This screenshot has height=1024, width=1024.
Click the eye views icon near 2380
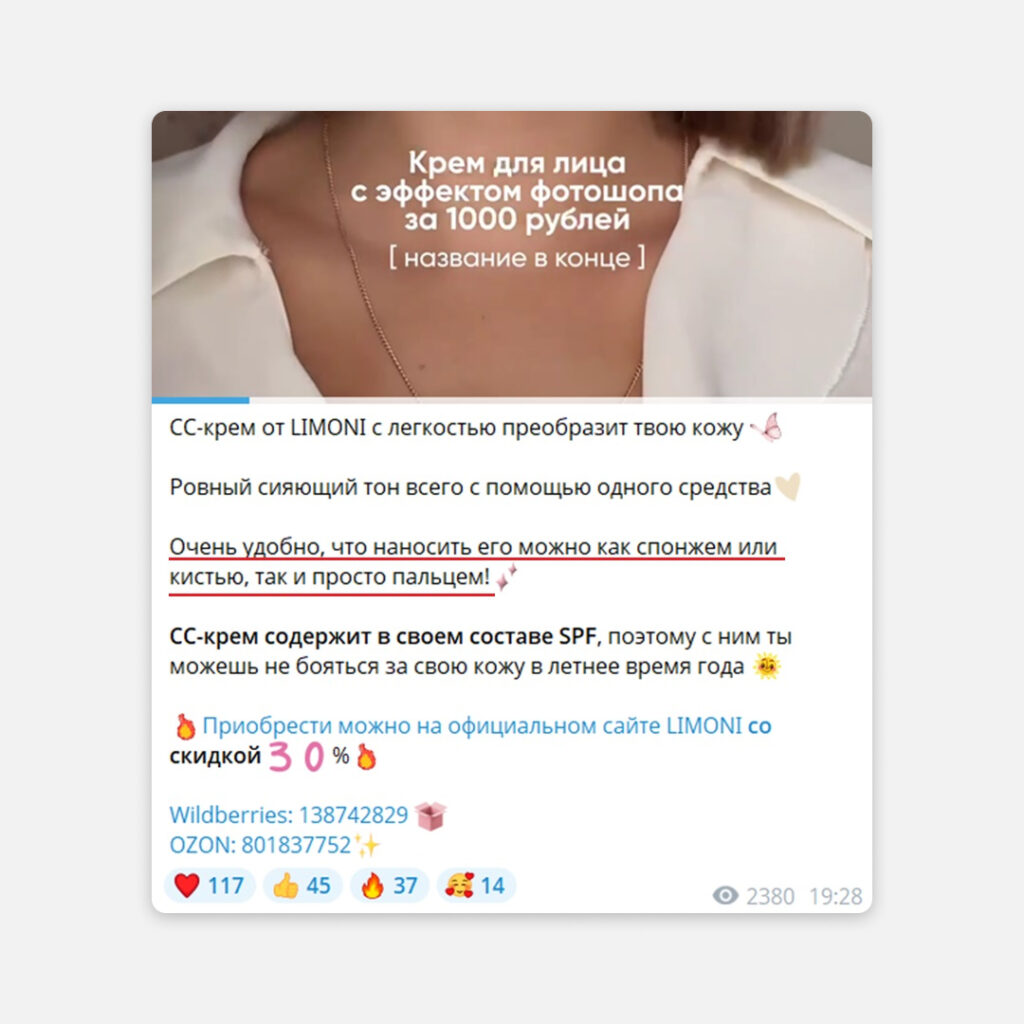[725, 895]
